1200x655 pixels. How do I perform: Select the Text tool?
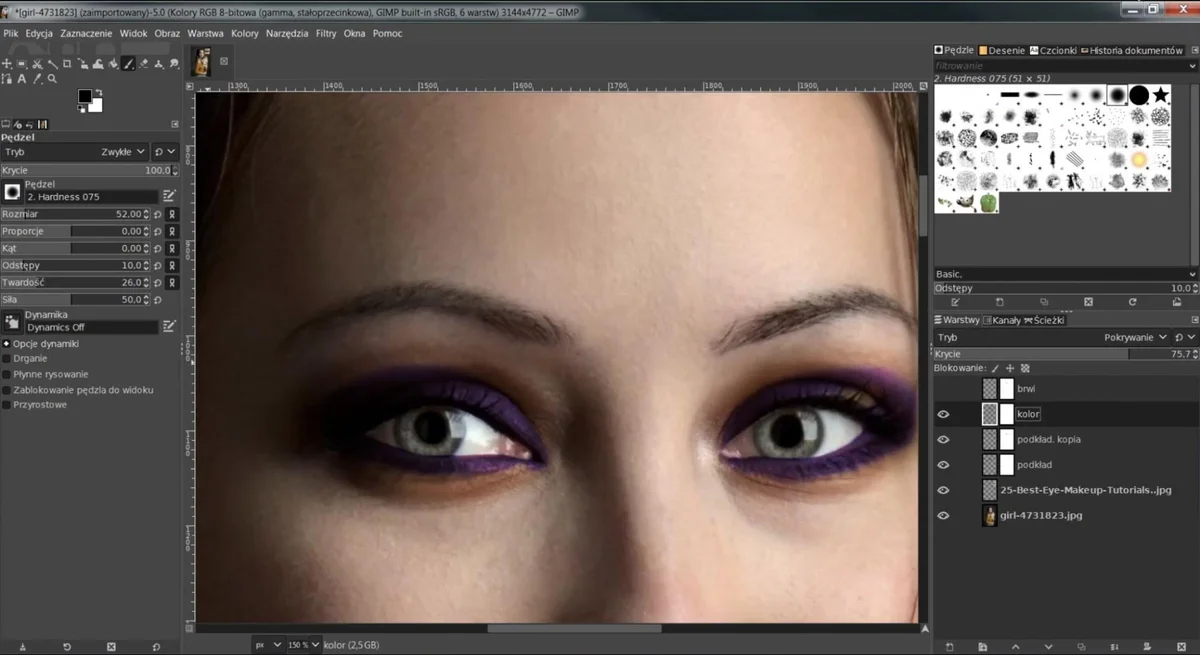click(x=22, y=79)
